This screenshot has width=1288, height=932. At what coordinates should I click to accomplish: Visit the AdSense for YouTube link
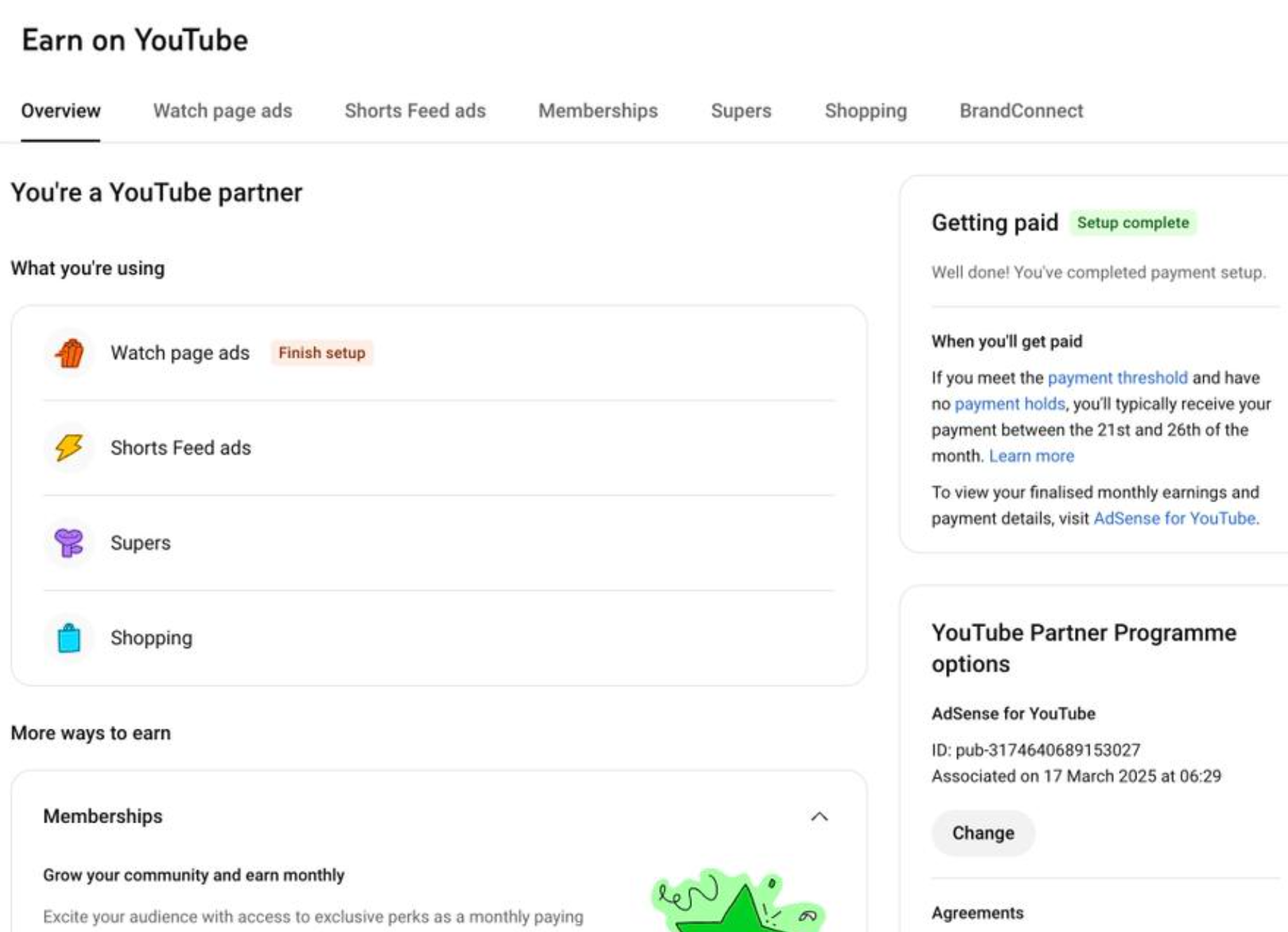[1174, 518]
